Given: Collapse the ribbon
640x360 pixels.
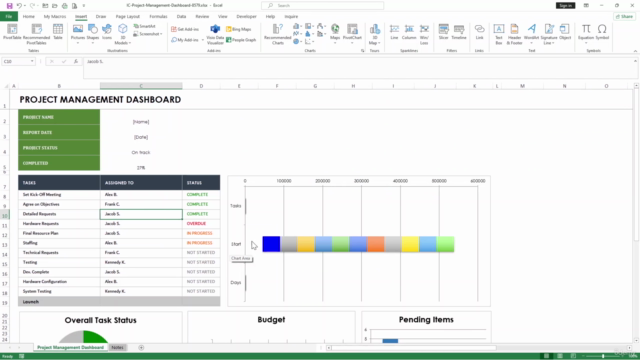Looking at the screenshot, I should [635, 51].
